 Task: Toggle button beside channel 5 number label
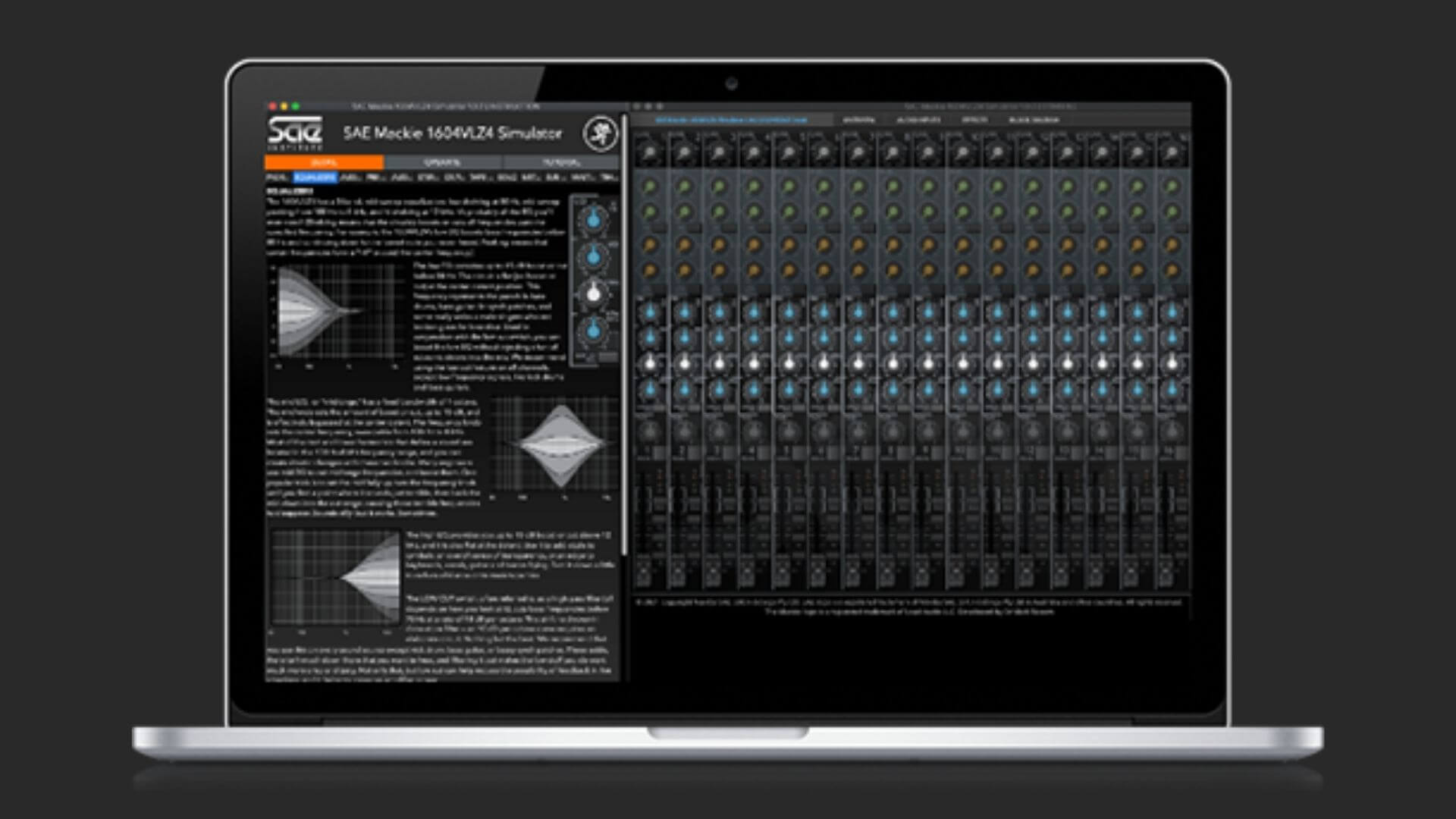(798, 452)
